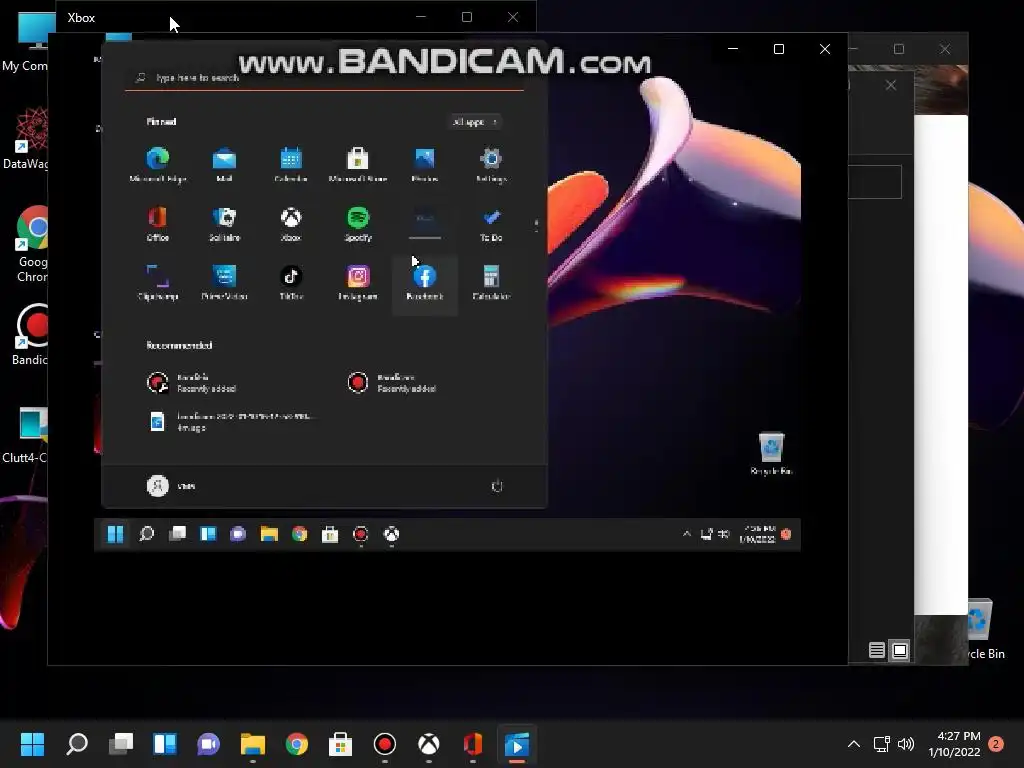Open the Office app from the taskbar
1024x768 pixels.
coord(473,744)
